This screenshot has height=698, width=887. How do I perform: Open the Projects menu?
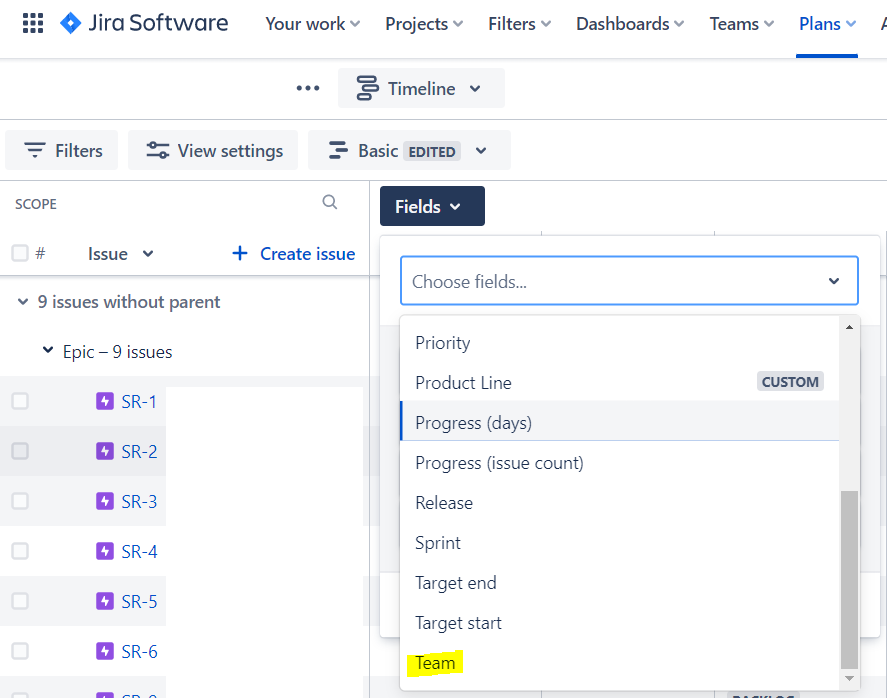pos(424,24)
